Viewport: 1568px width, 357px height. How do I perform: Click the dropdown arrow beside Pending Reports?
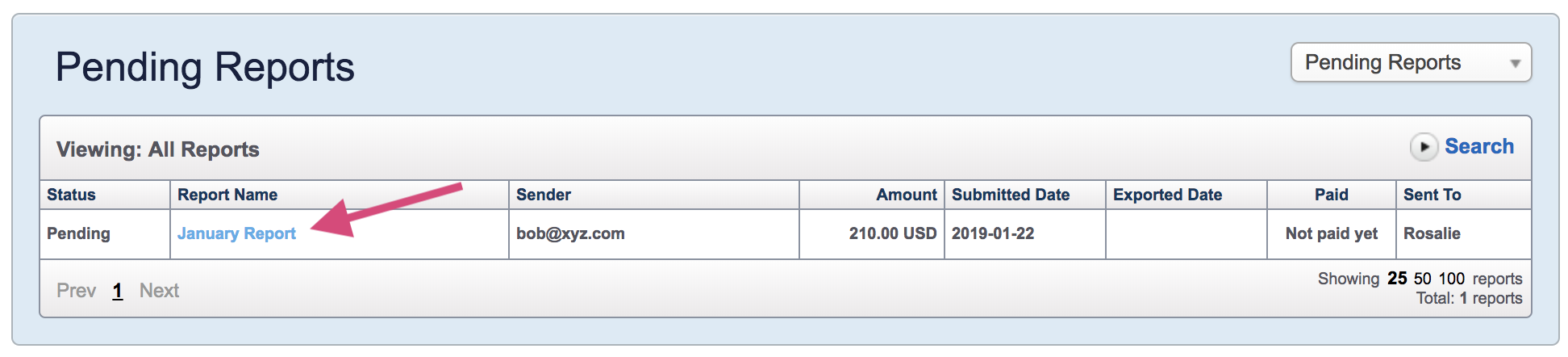pos(1515,63)
